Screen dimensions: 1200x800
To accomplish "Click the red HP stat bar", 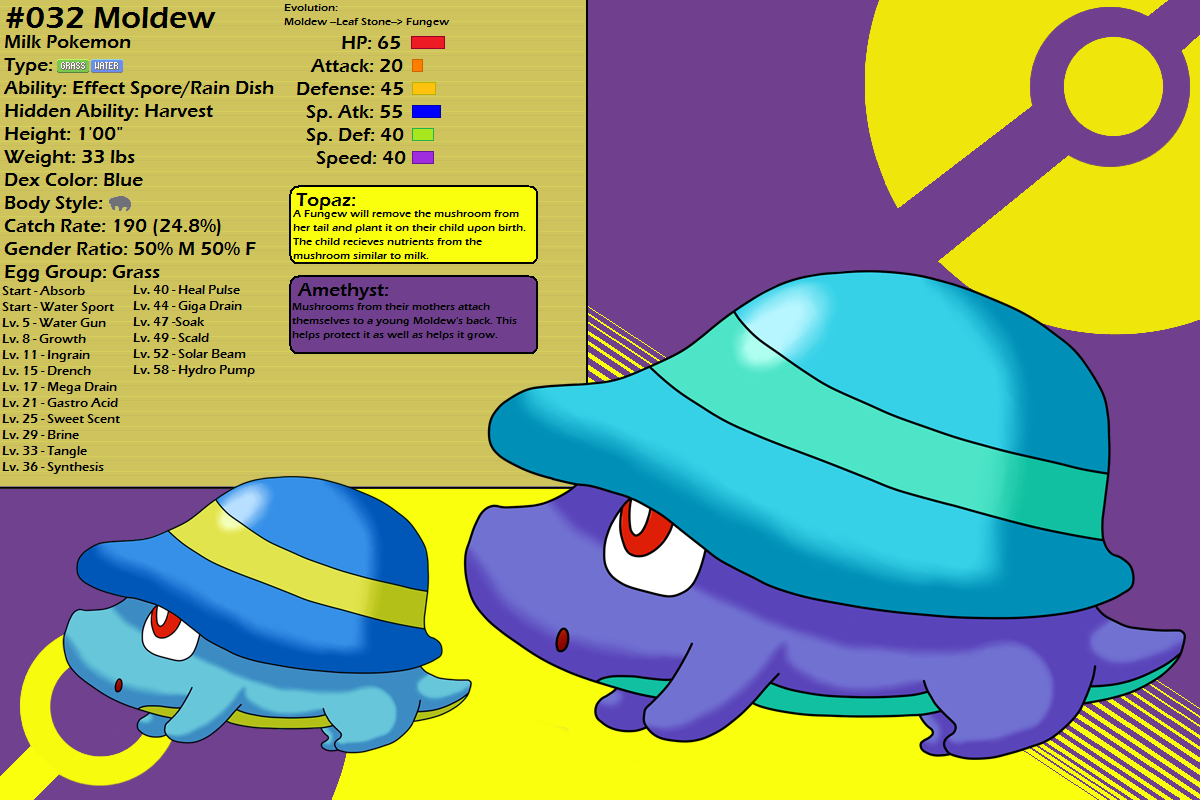I will click(x=427, y=42).
